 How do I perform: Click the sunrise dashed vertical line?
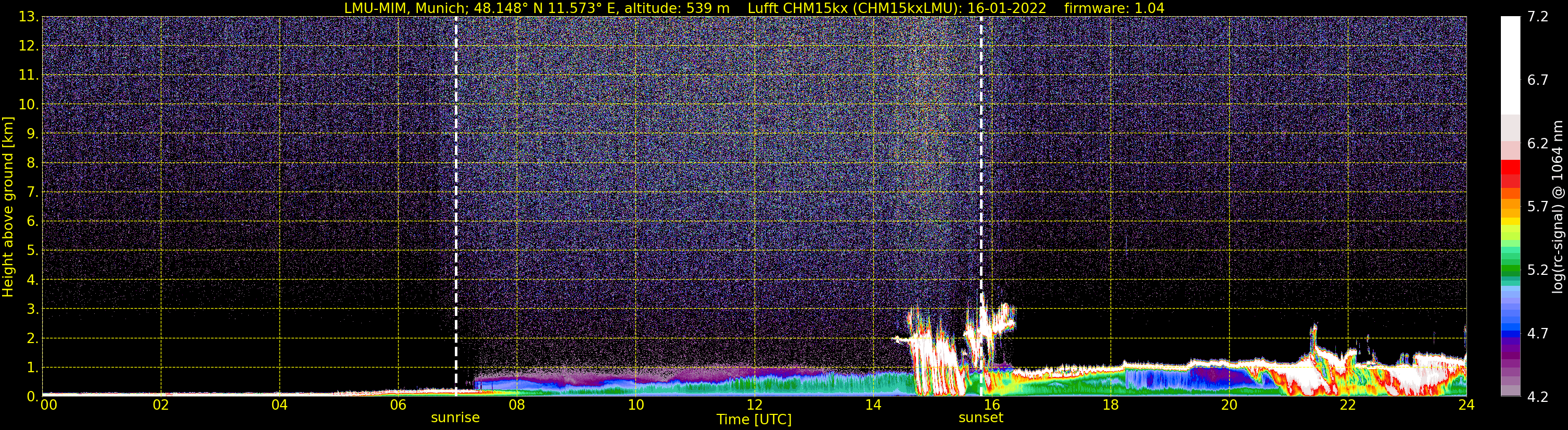click(456, 206)
